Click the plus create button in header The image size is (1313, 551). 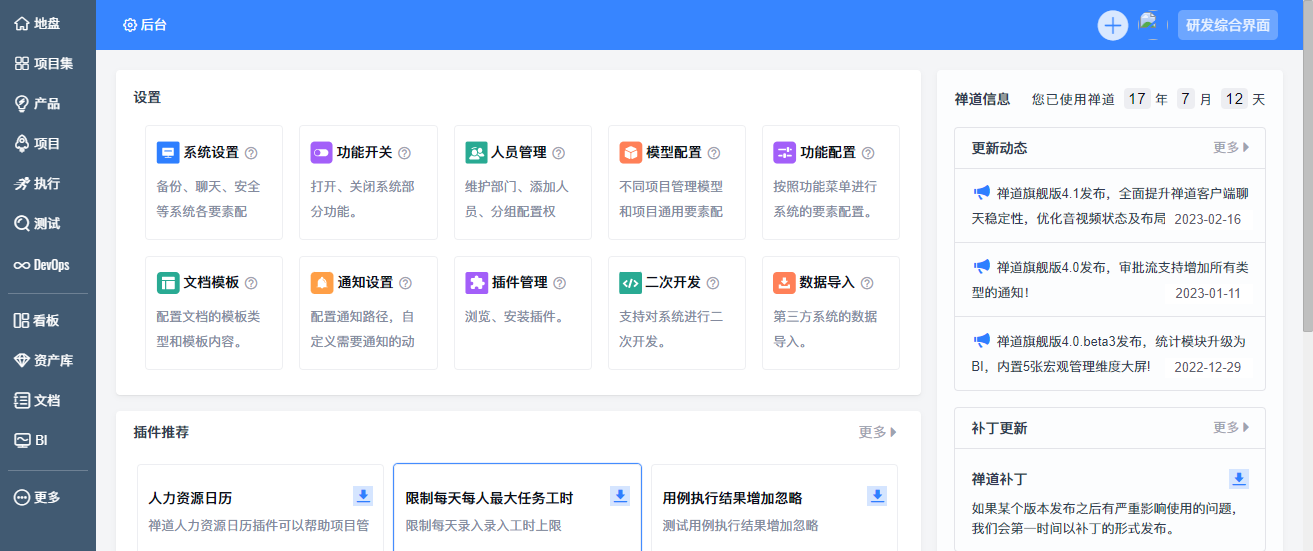tap(1113, 25)
